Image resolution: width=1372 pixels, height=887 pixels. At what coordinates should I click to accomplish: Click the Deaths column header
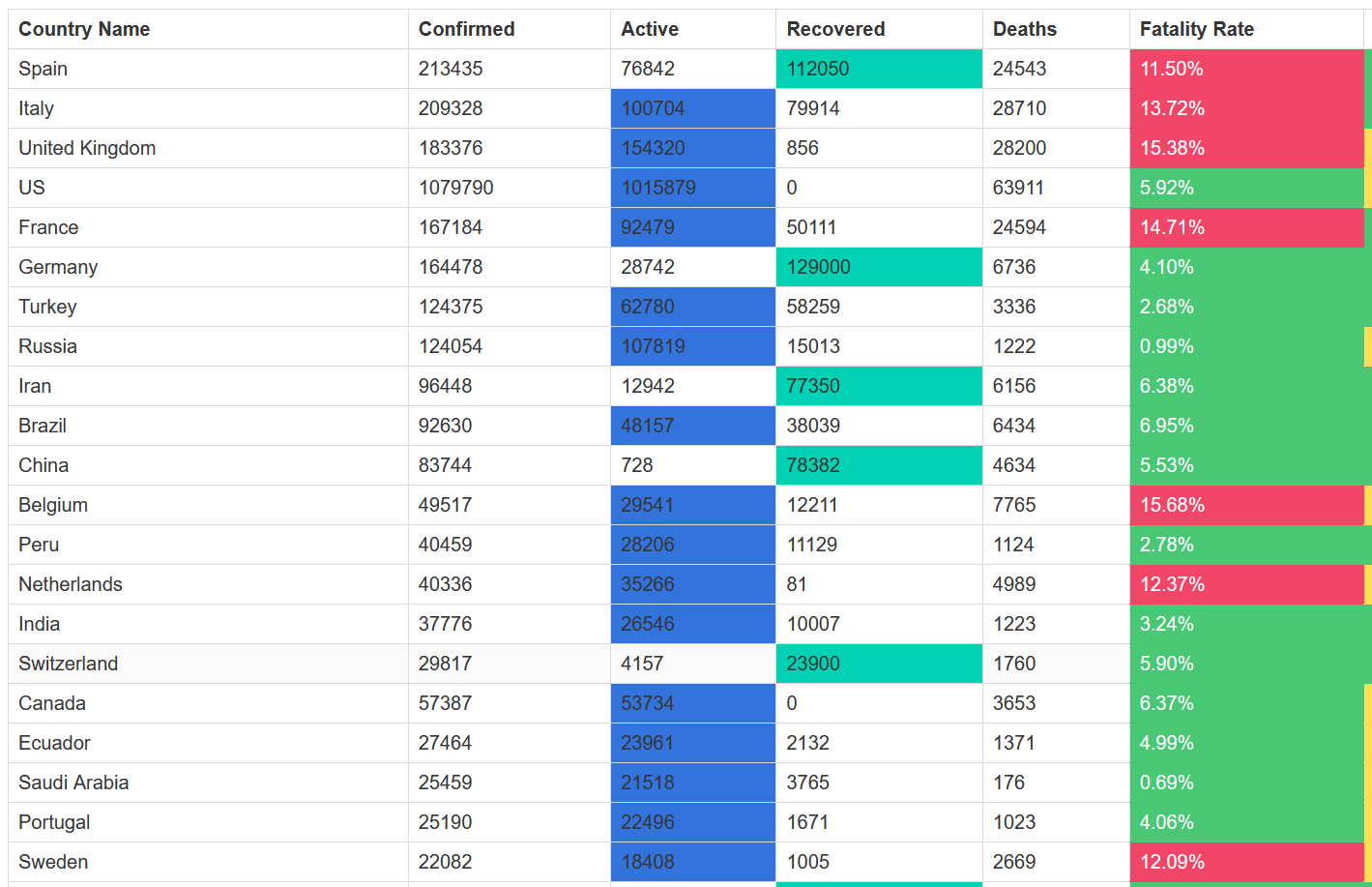coord(1024,29)
